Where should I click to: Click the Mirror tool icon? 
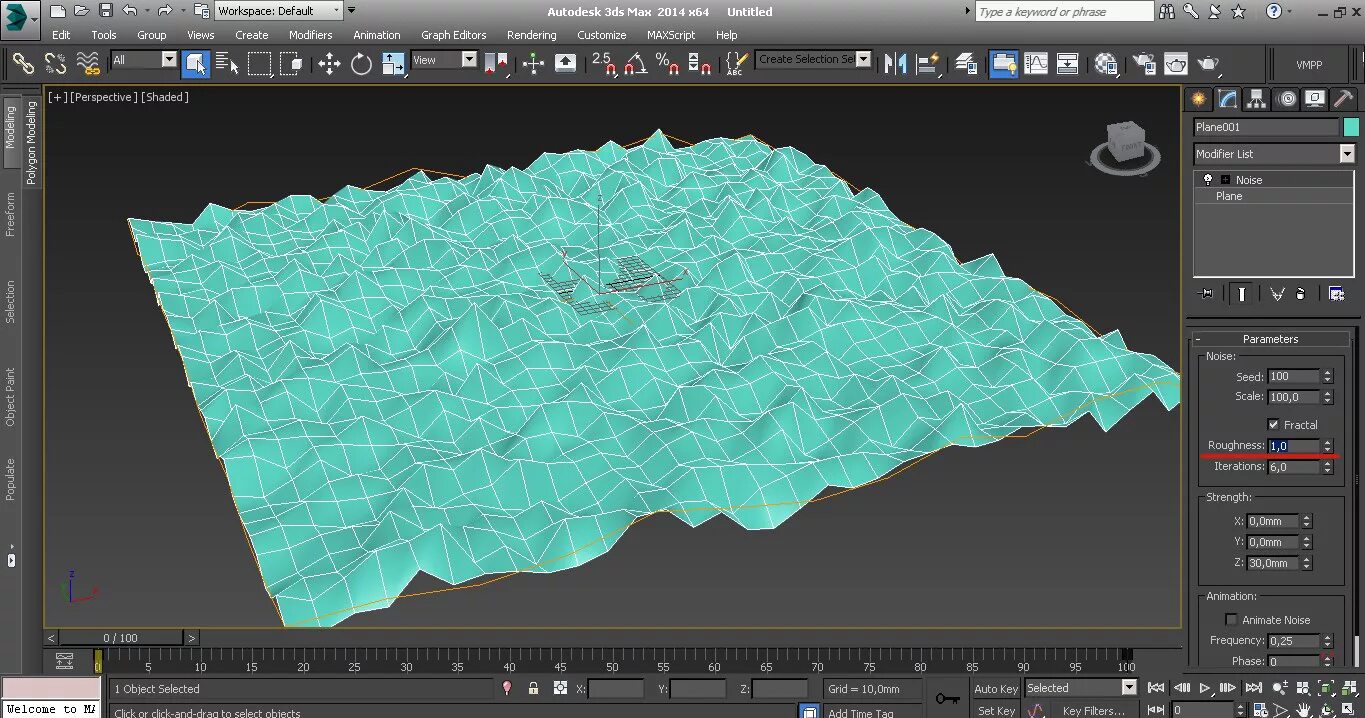coord(895,64)
